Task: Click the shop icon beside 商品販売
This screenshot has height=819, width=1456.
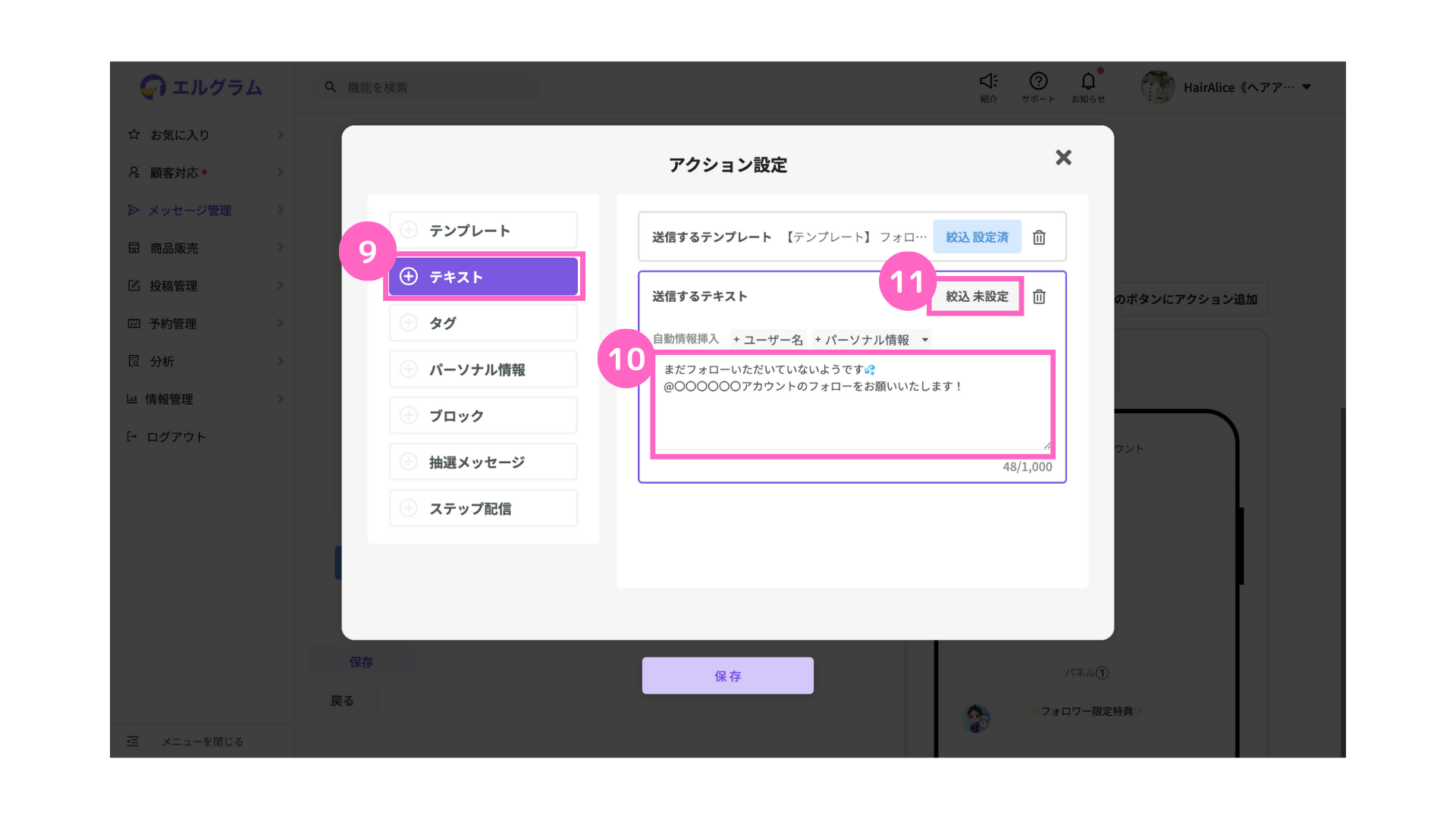Action: 134,248
